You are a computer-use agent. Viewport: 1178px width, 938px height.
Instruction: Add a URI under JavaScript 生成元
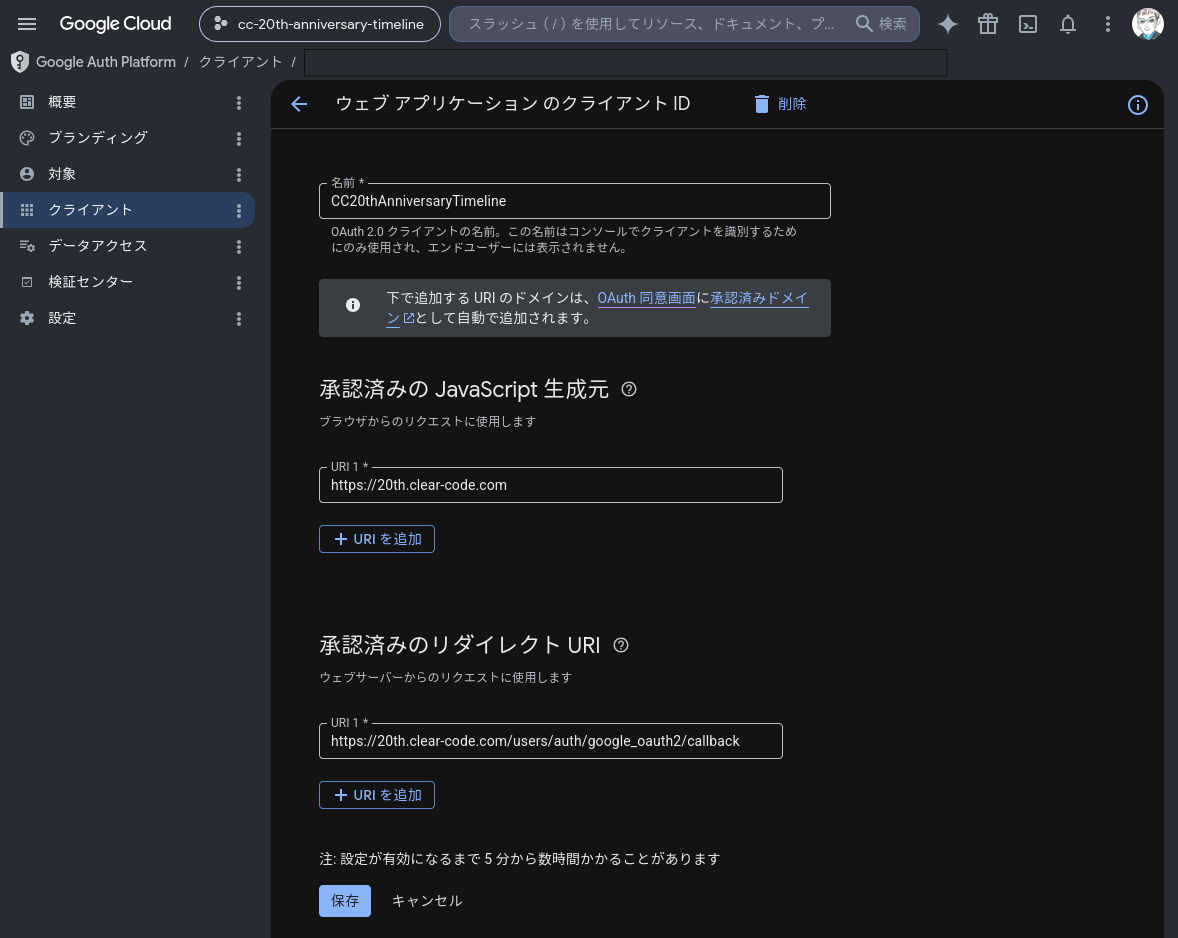click(x=377, y=539)
